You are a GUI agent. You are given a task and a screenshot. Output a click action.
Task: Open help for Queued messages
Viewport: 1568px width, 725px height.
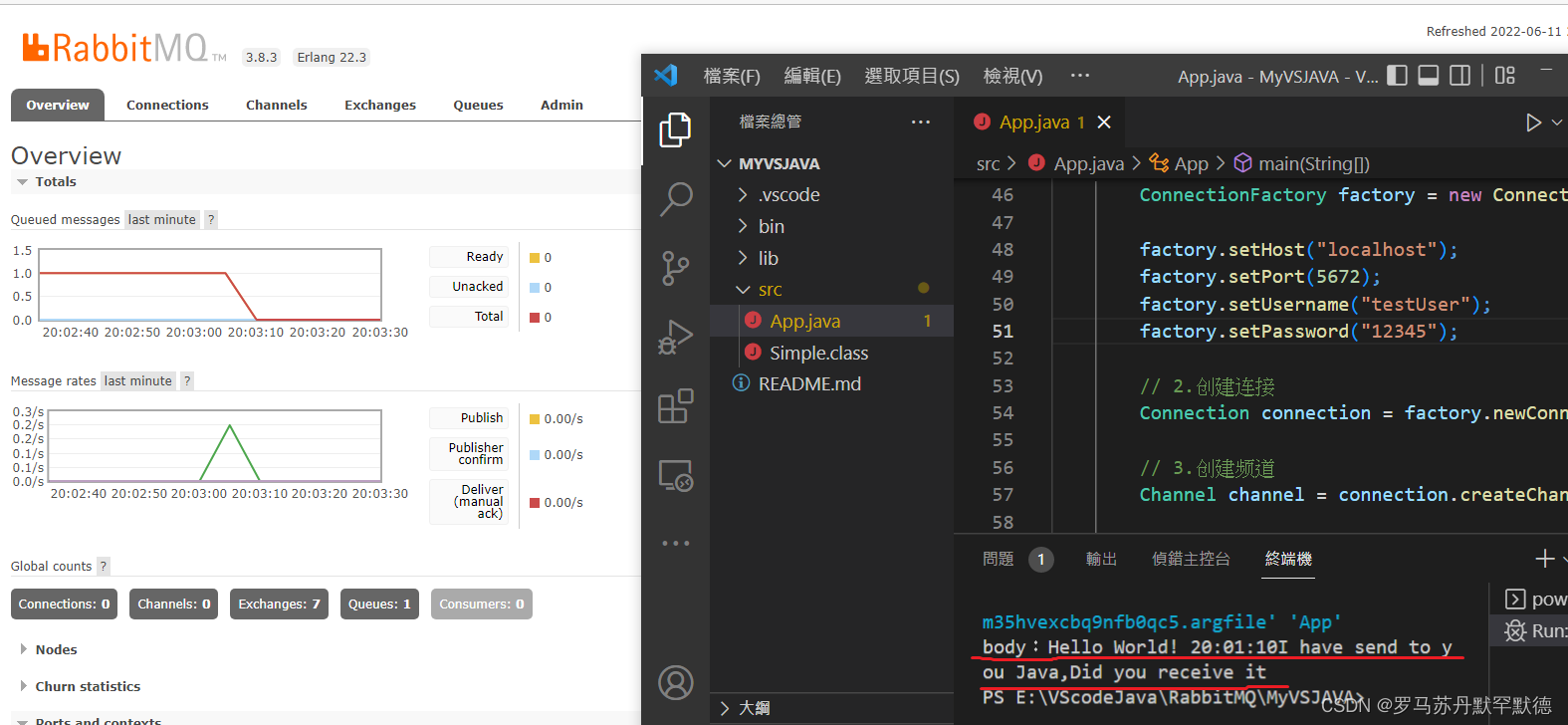211,219
